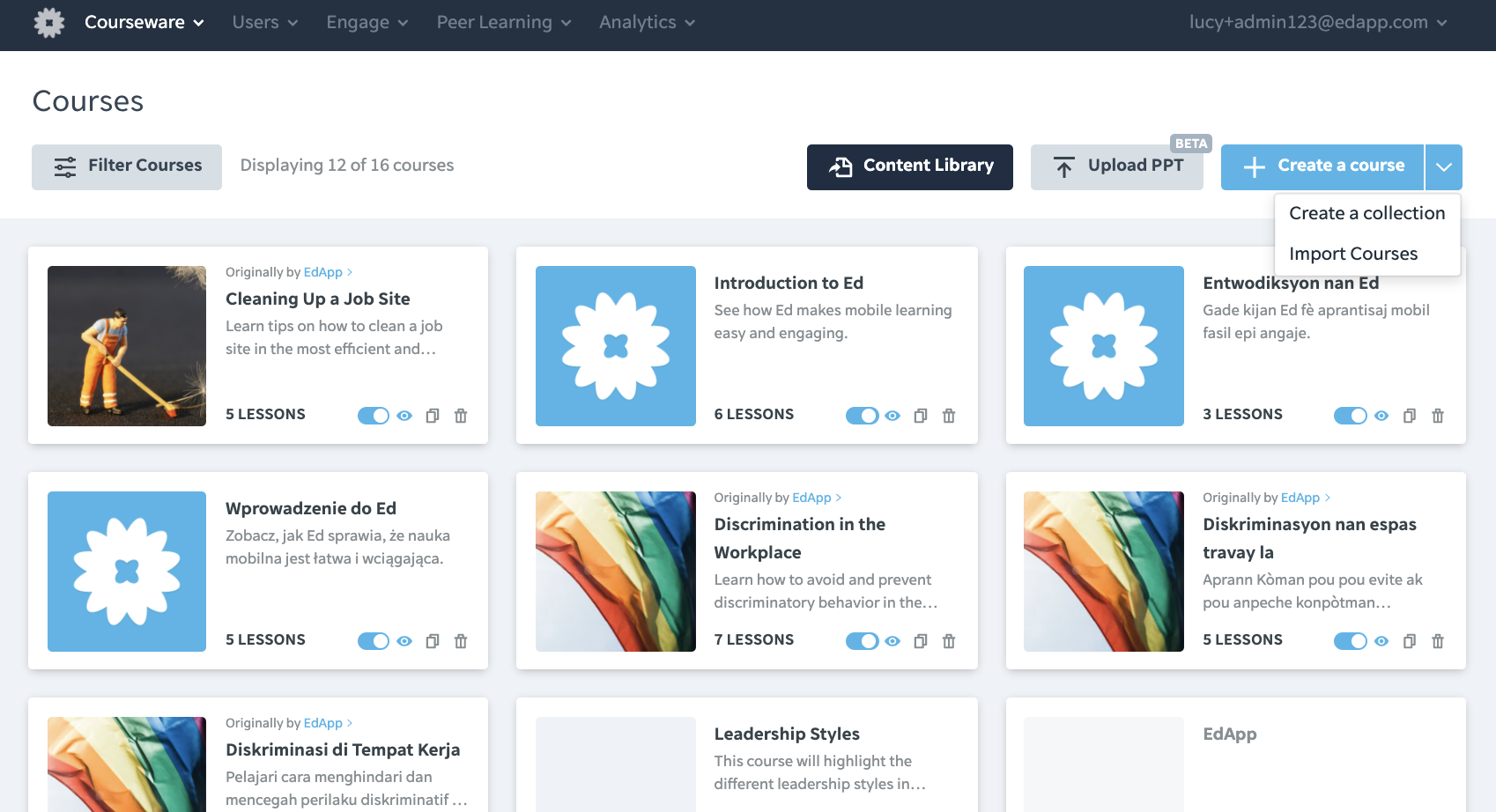Click the Upload PPT button

click(x=1117, y=167)
